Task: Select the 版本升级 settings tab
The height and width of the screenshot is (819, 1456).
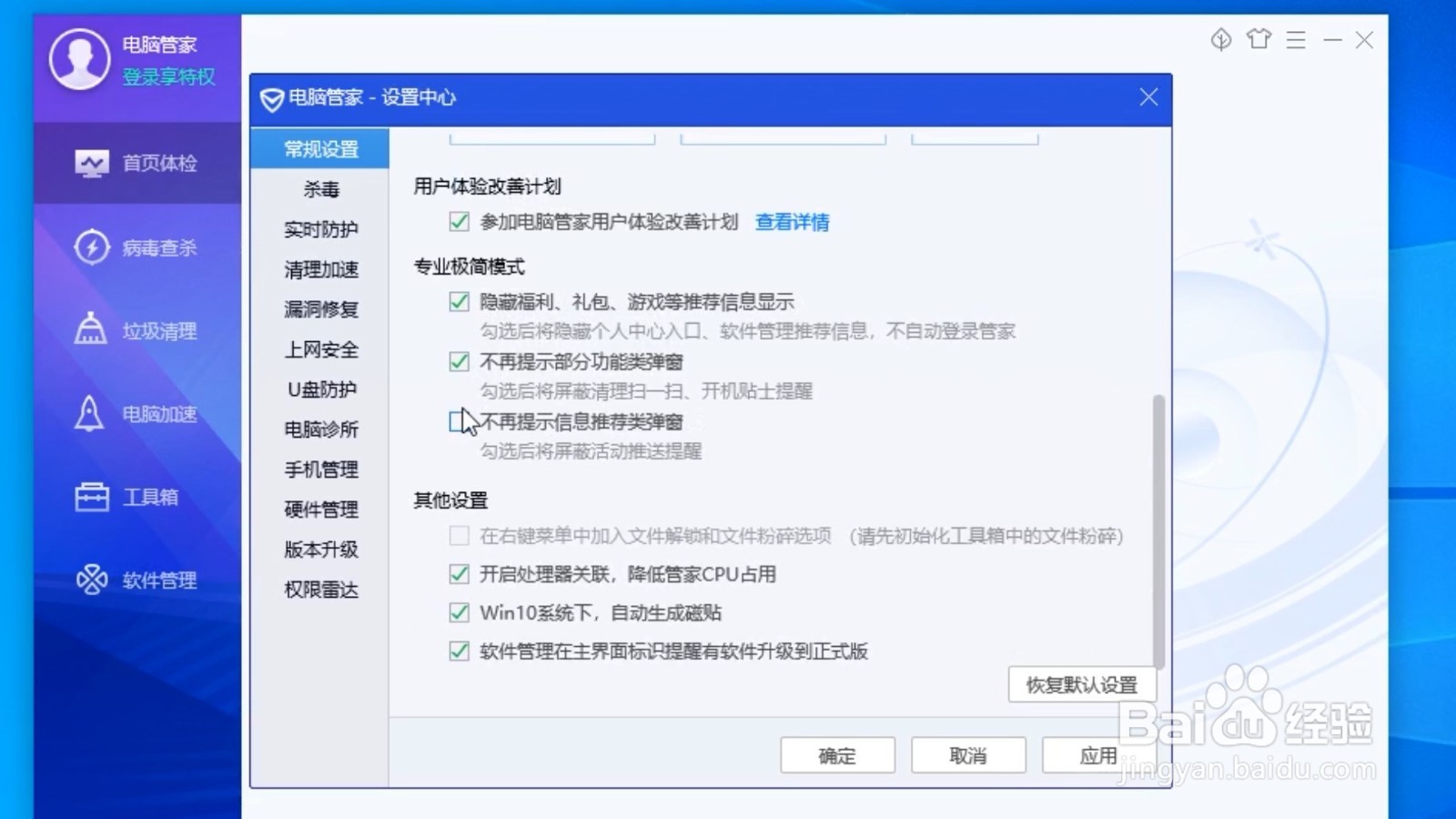Action: [x=320, y=550]
